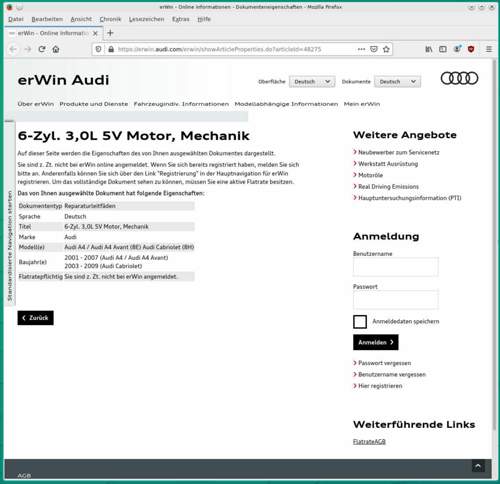Click '2003 - 2009 (Audi Cabriolet)' text
The height and width of the screenshot is (484, 500).
[x=103, y=266]
